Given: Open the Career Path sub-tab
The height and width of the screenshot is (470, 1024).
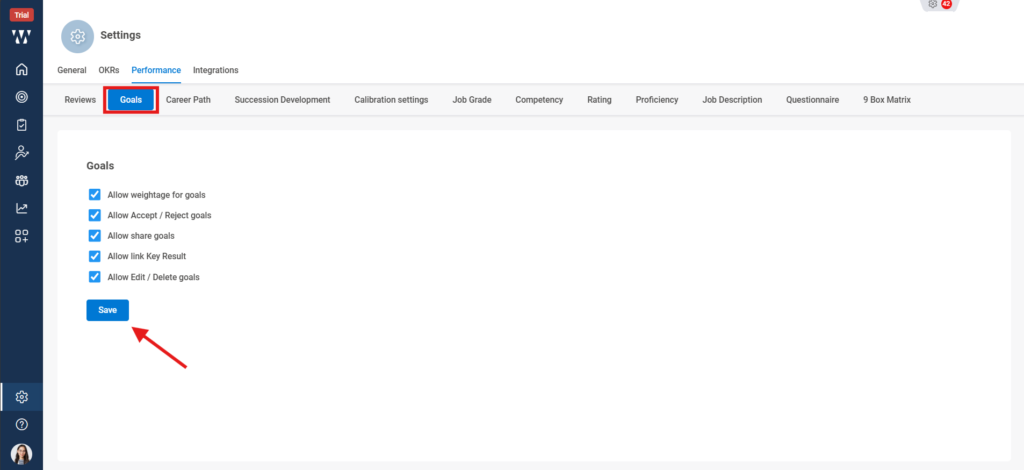Looking at the screenshot, I should coord(188,100).
